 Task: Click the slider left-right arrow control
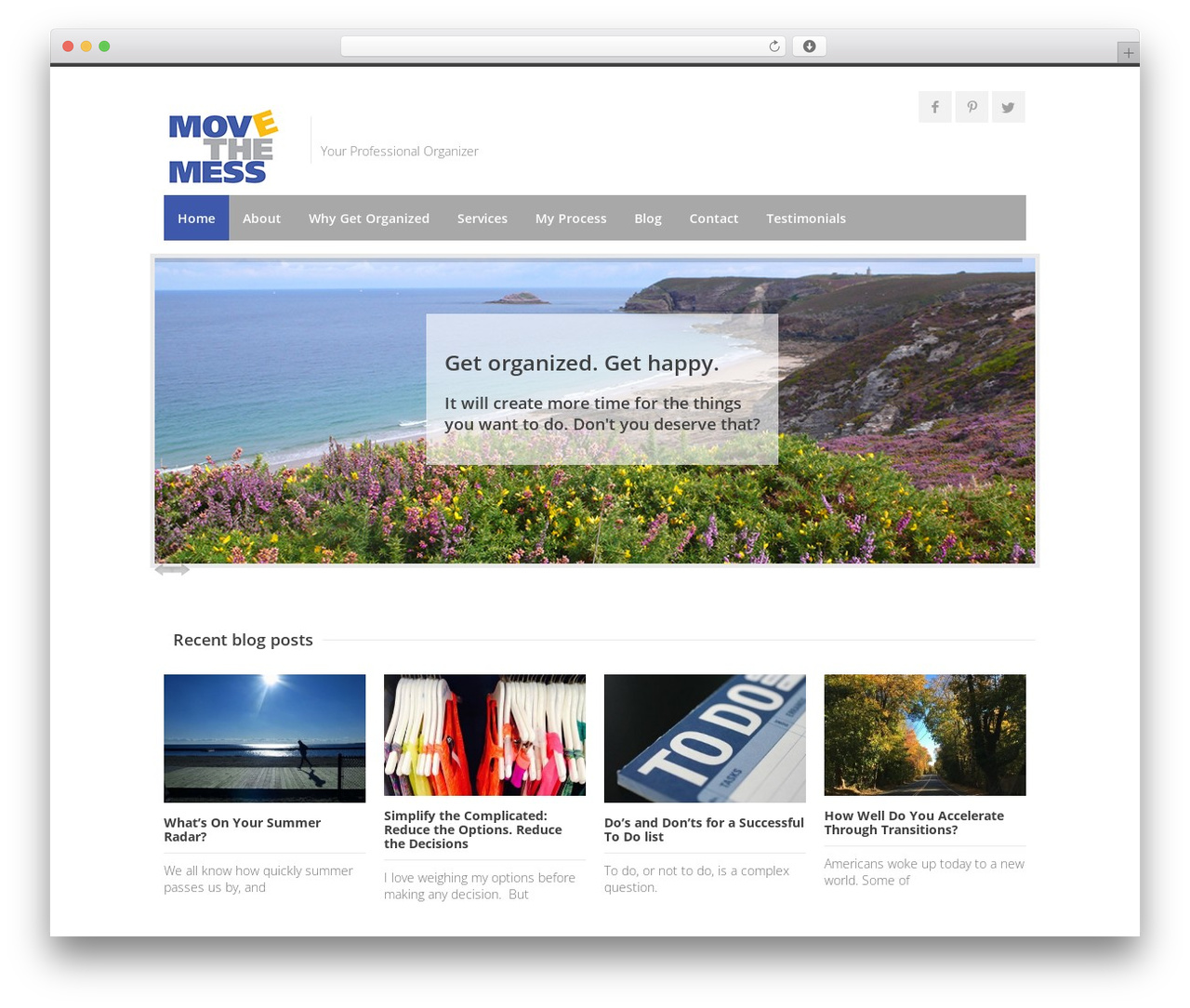tap(172, 570)
